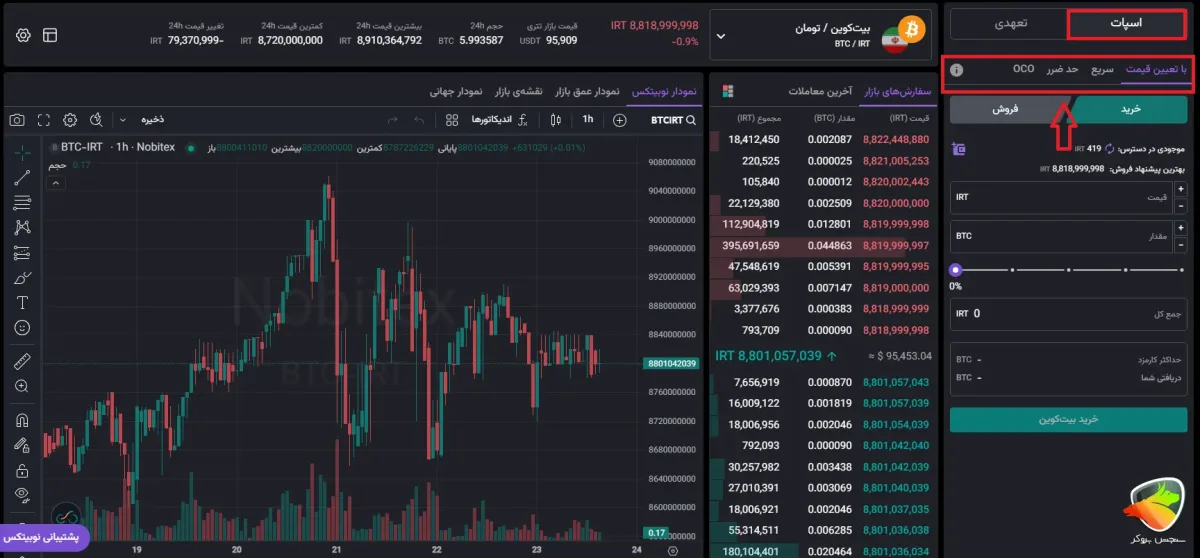The height and width of the screenshot is (558, 1200).
Task: Select the brush drawing tool
Action: 22,277
